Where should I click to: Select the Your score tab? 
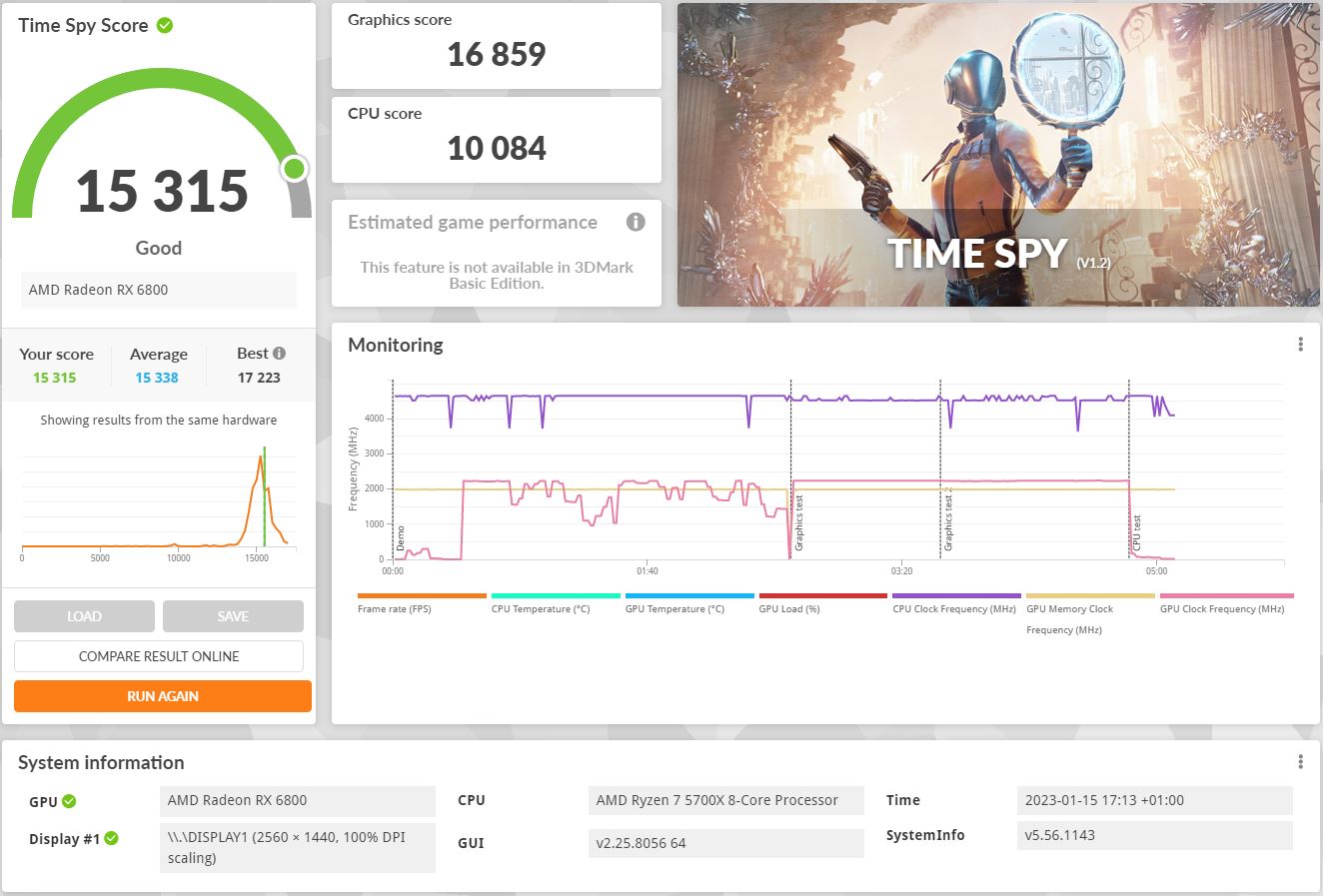(x=56, y=365)
